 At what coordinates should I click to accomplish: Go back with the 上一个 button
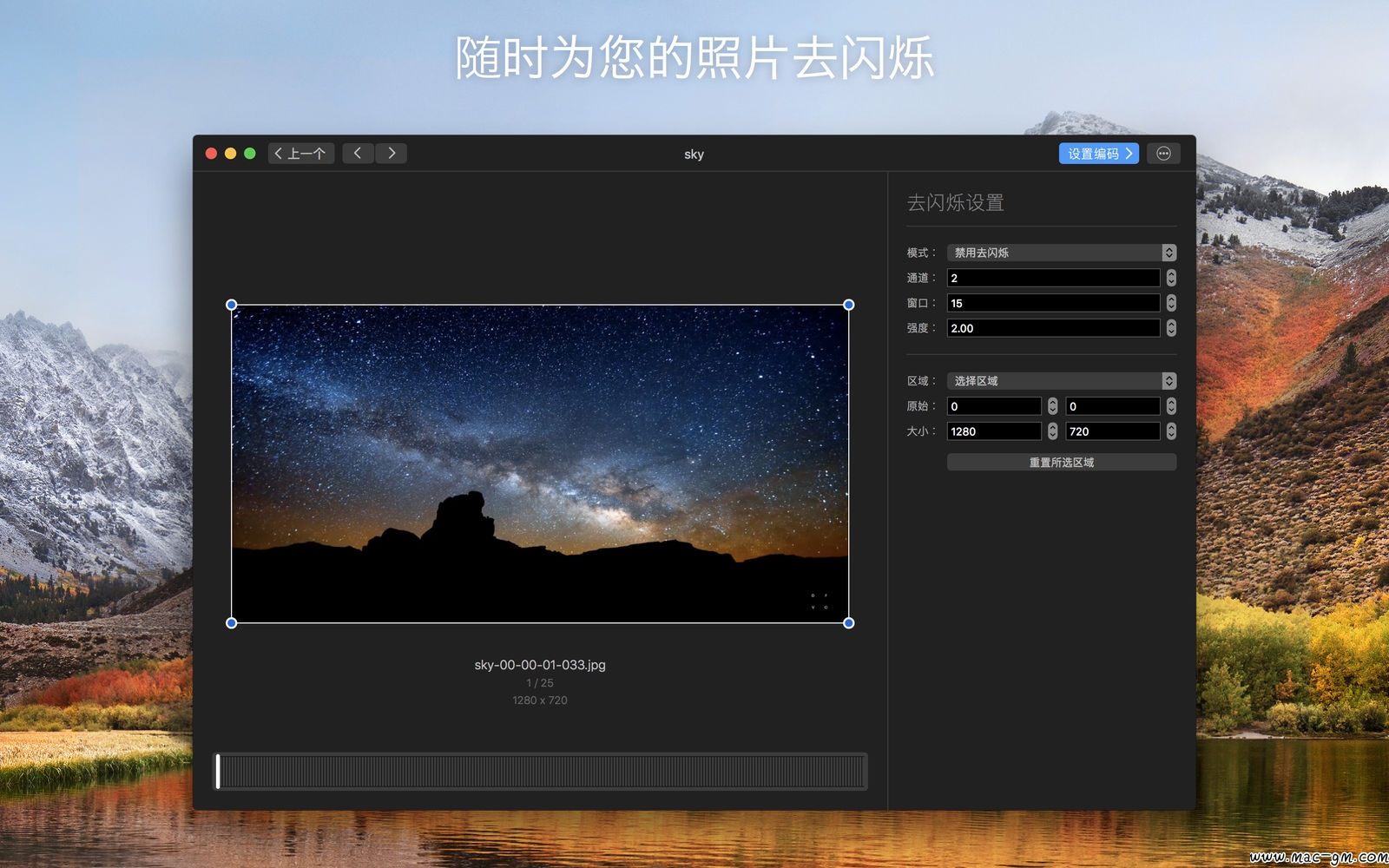[301, 154]
